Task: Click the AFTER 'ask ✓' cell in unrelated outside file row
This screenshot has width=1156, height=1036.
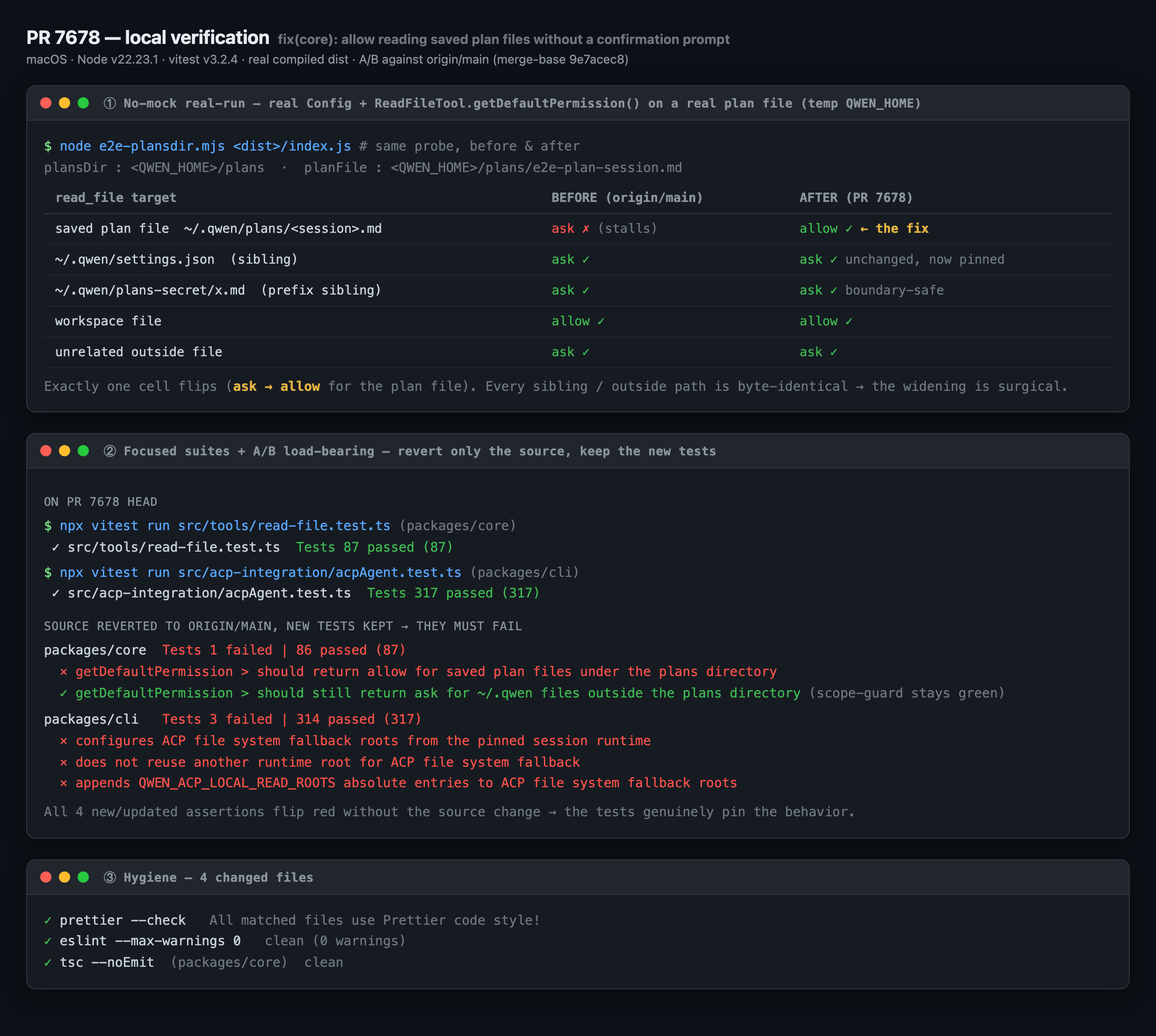Action: point(818,352)
